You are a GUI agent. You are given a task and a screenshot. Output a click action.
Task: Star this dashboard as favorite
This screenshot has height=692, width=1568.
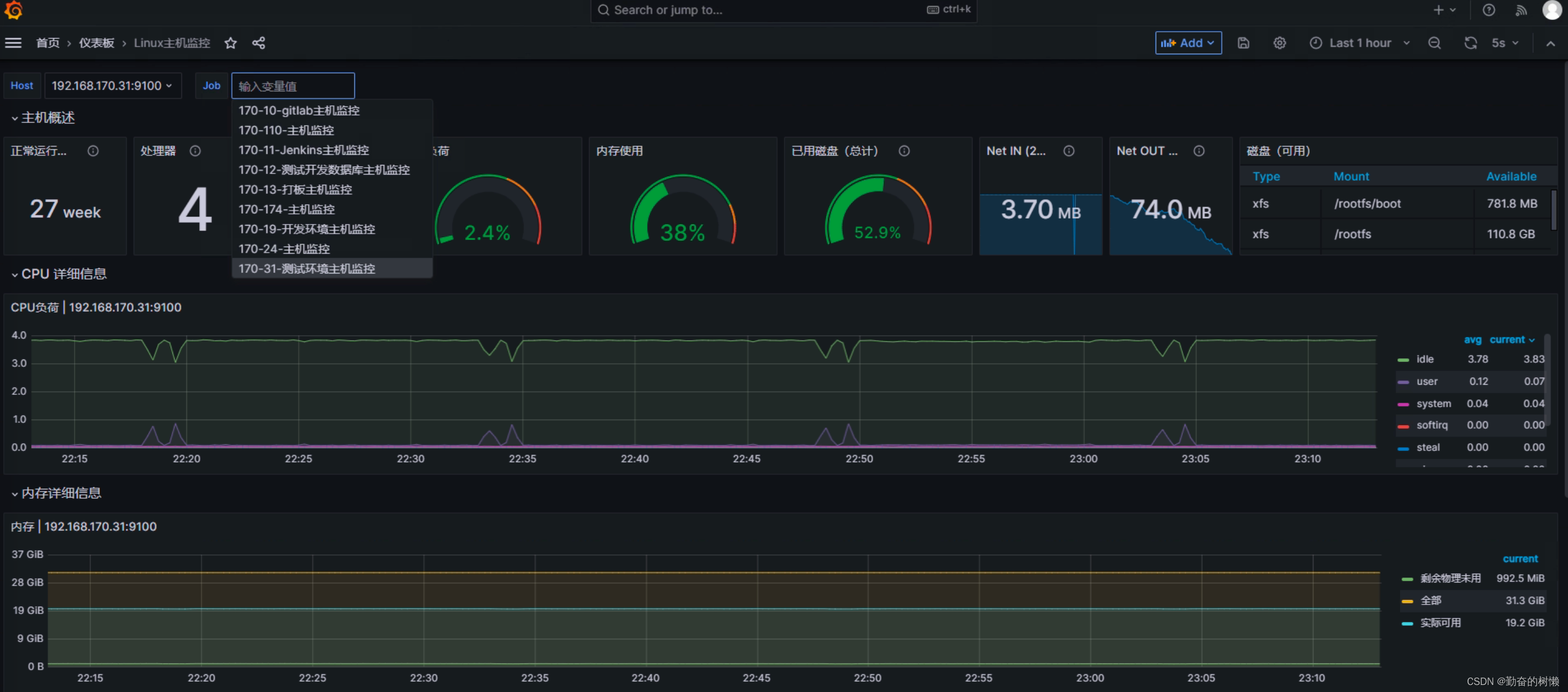pos(230,42)
